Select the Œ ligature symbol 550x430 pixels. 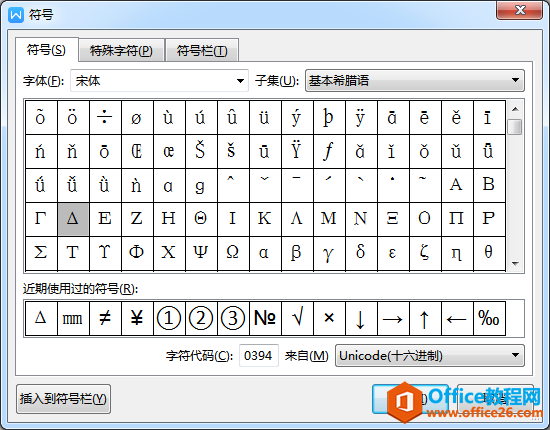click(x=137, y=151)
